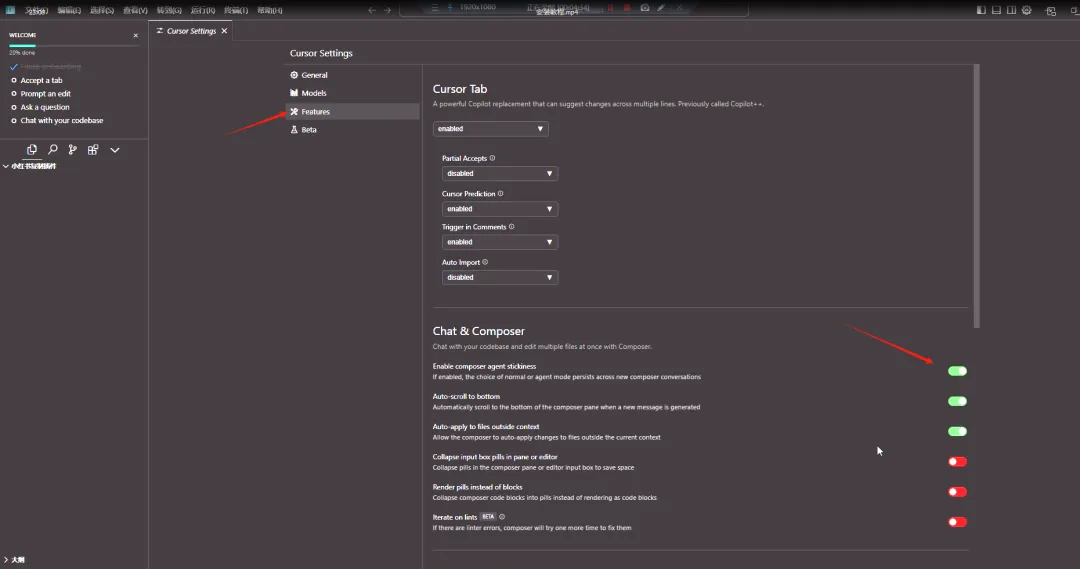This screenshot has width=1080, height=569.
Task: Click info icon beside Partial Accepts
Action: click(x=492, y=158)
